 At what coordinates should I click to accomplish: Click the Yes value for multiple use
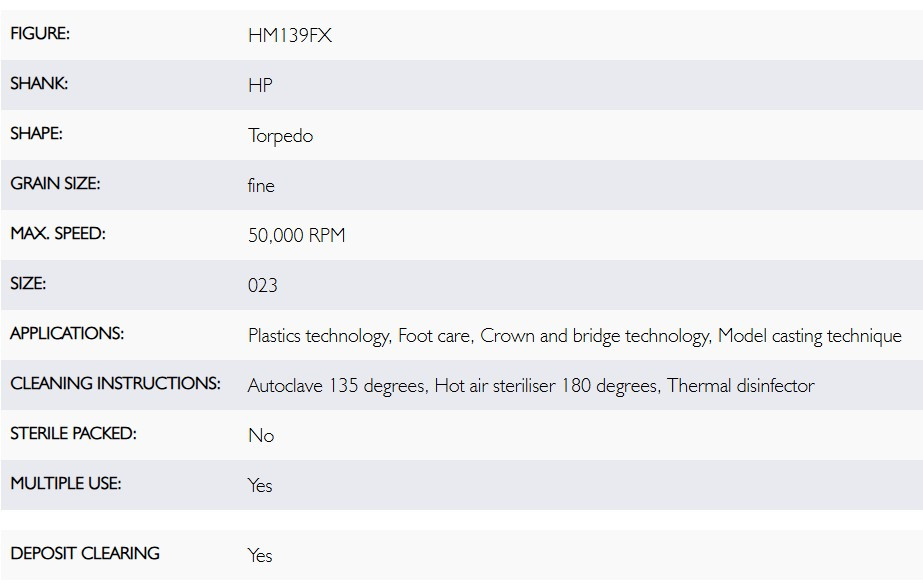point(260,485)
